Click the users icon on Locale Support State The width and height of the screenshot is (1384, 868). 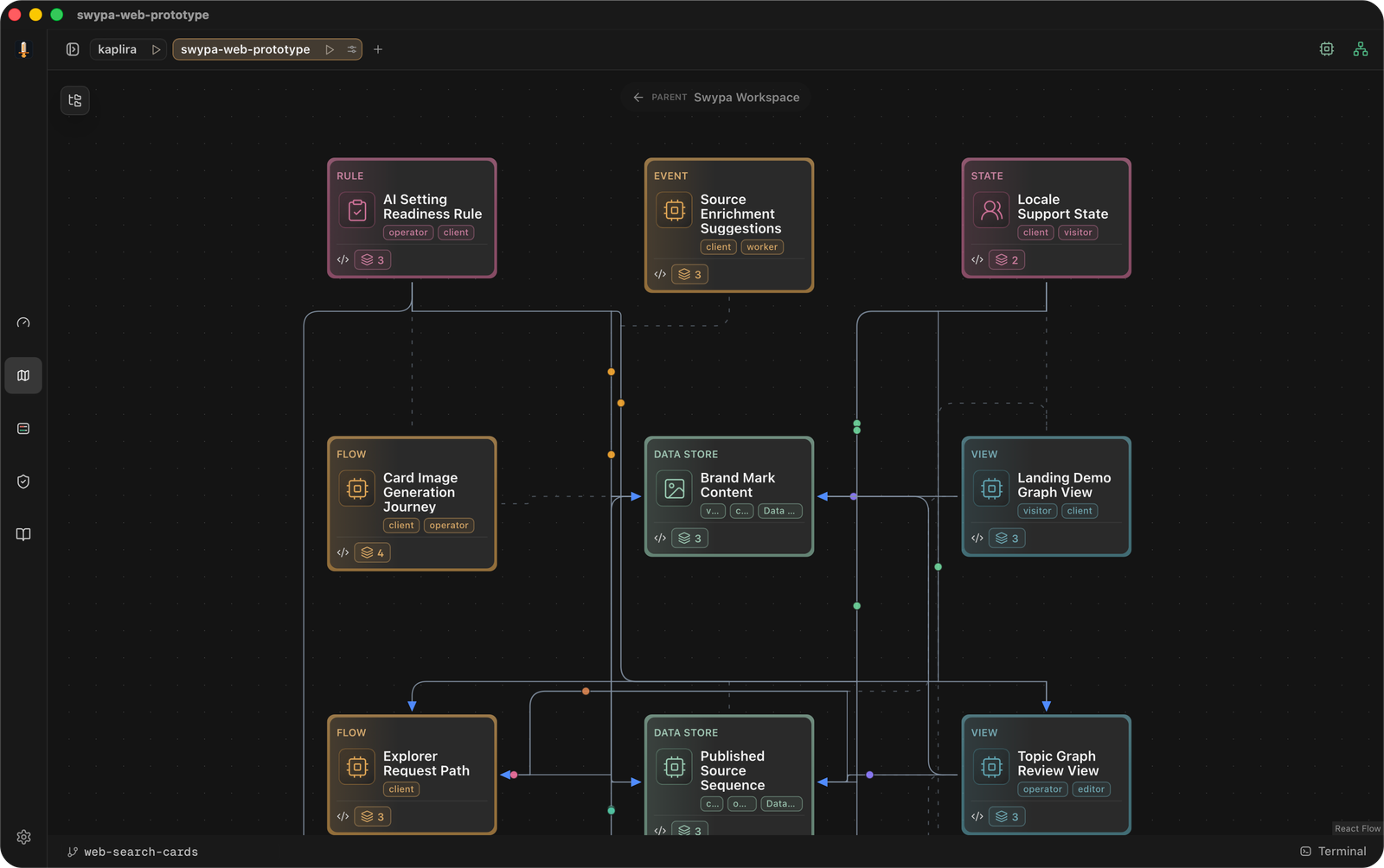click(x=992, y=210)
